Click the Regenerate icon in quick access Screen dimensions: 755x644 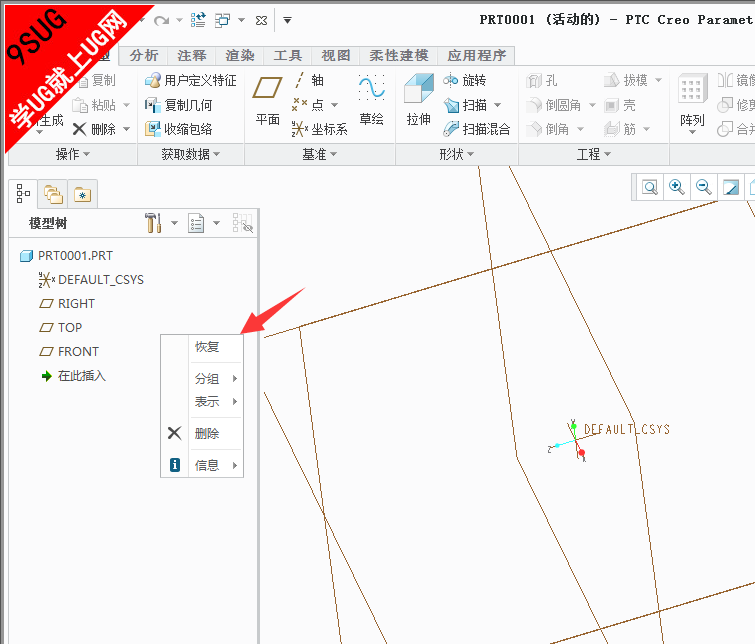pyautogui.click(x=198, y=20)
